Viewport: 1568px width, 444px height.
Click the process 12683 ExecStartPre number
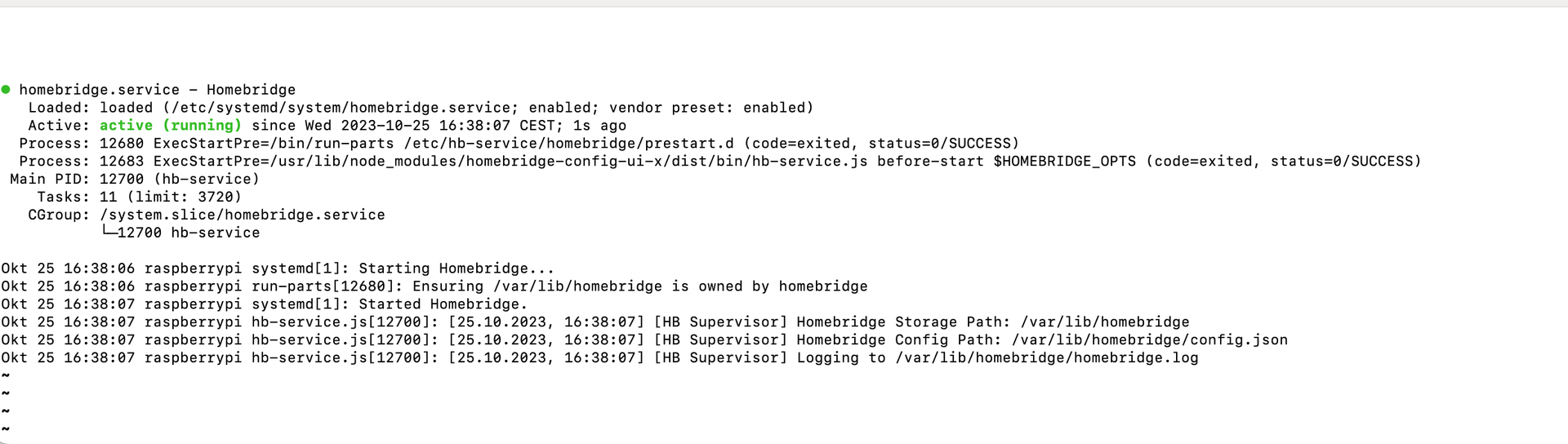tap(122, 162)
